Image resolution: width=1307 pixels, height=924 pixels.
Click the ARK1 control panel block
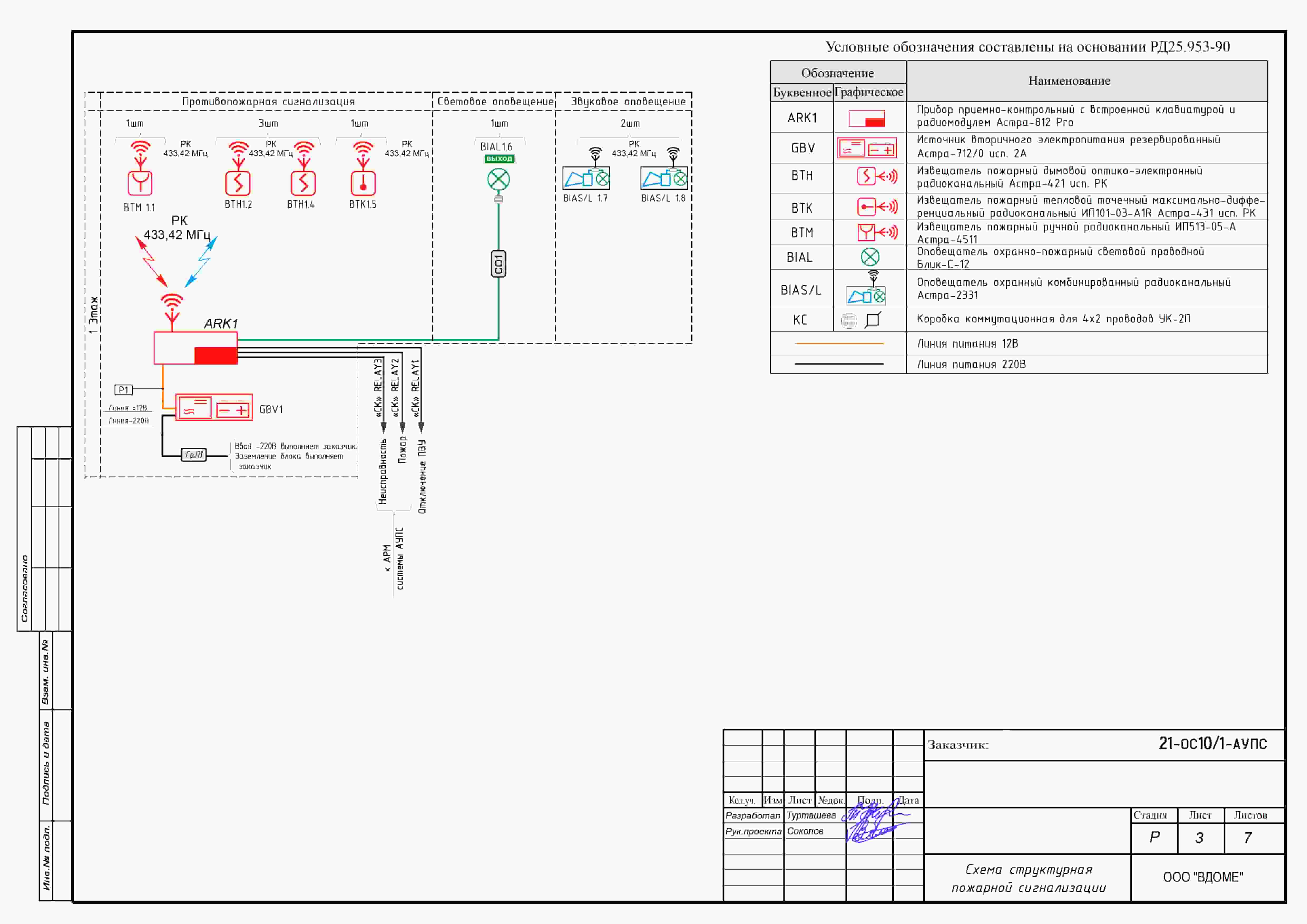tap(195, 348)
